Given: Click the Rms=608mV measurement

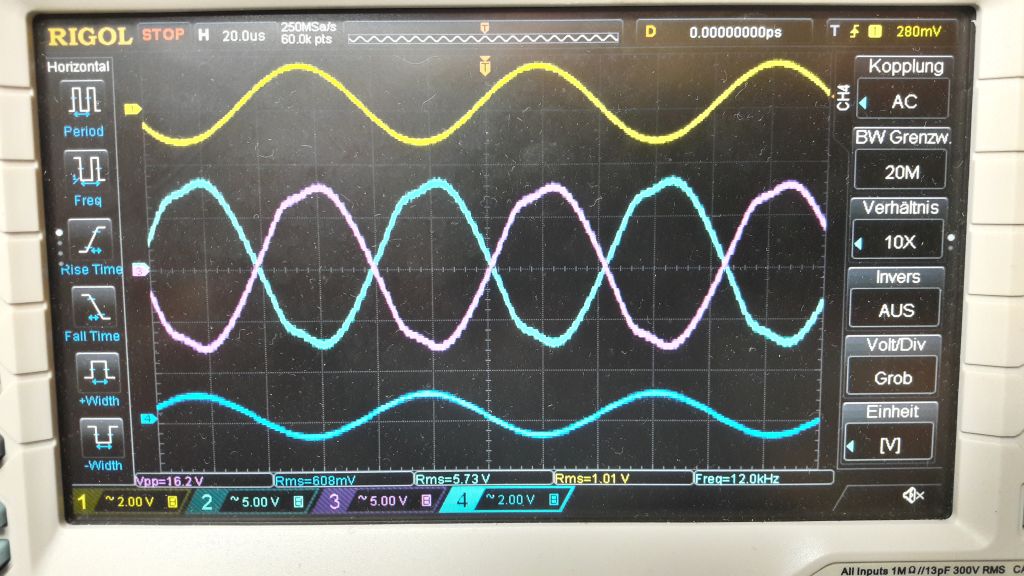Looking at the screenshot, I should [x=343, y=480].
